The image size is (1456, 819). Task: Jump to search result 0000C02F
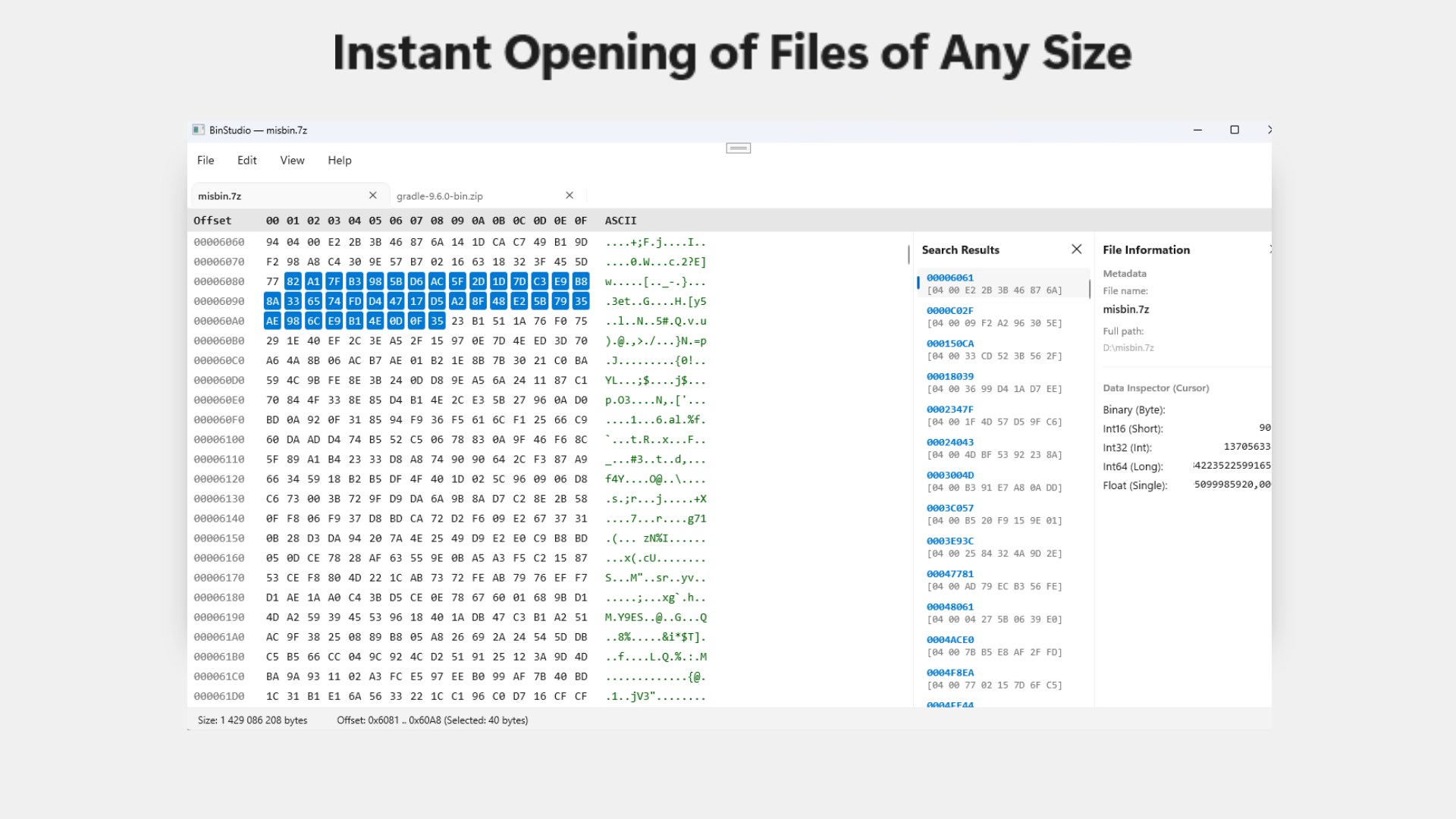[x=1003, y=316]
